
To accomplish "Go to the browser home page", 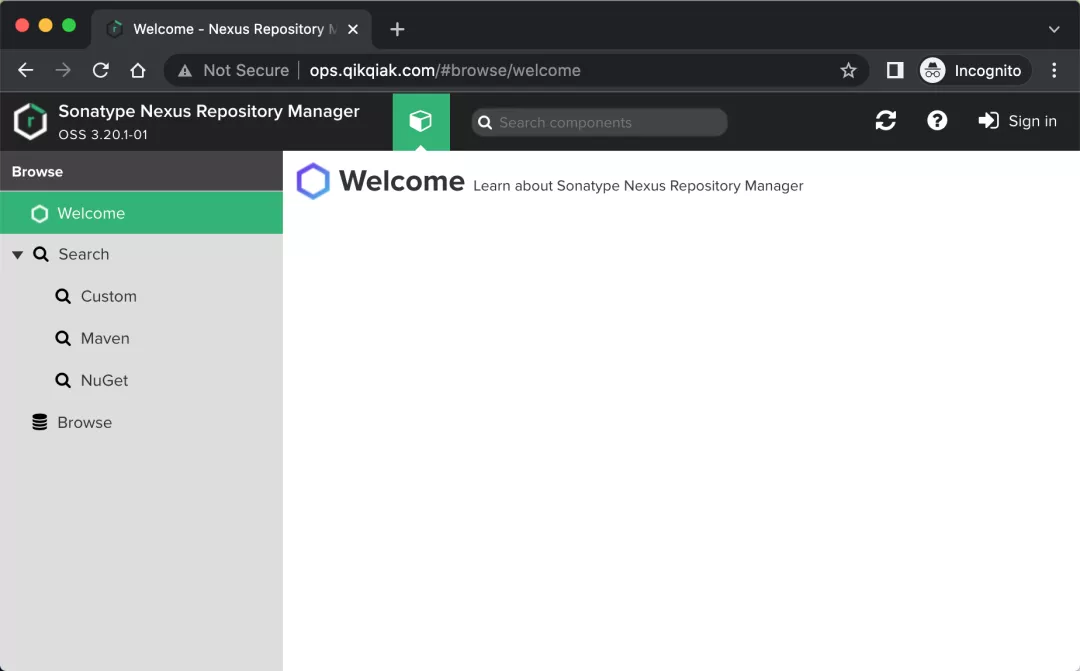I will coord(138,70).
